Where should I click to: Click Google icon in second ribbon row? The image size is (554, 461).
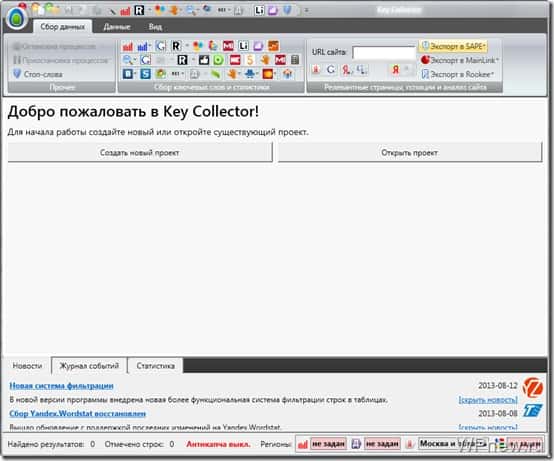146,60
